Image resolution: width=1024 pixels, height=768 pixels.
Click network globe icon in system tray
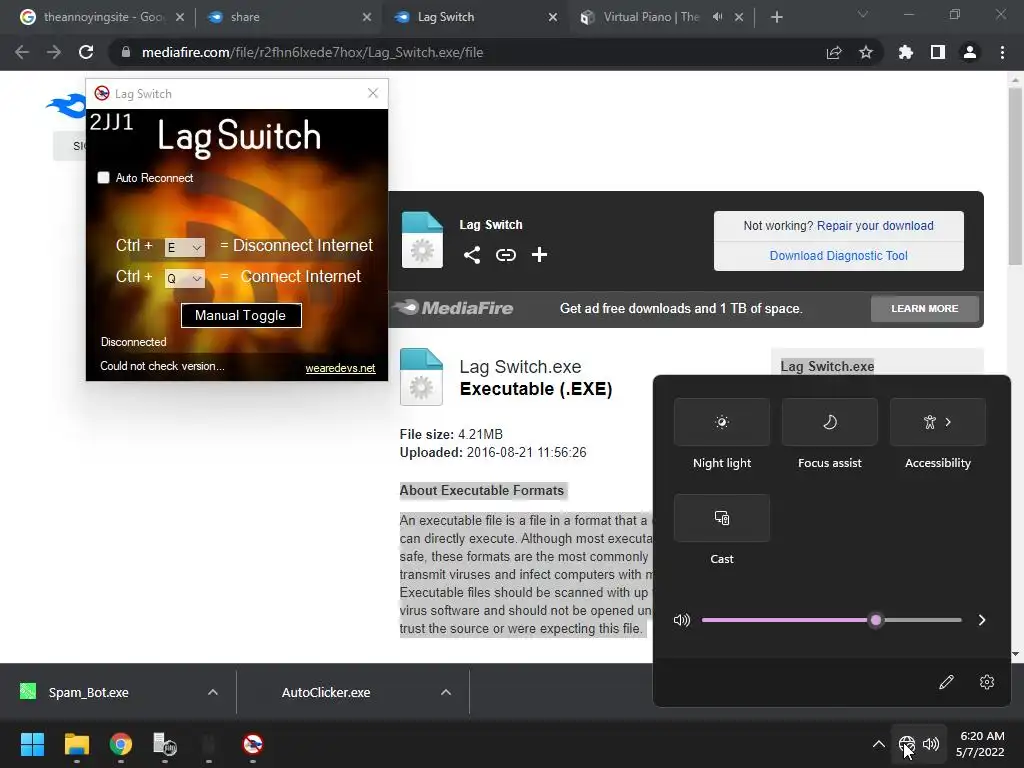pyautogui.click(x=906, y=744)
